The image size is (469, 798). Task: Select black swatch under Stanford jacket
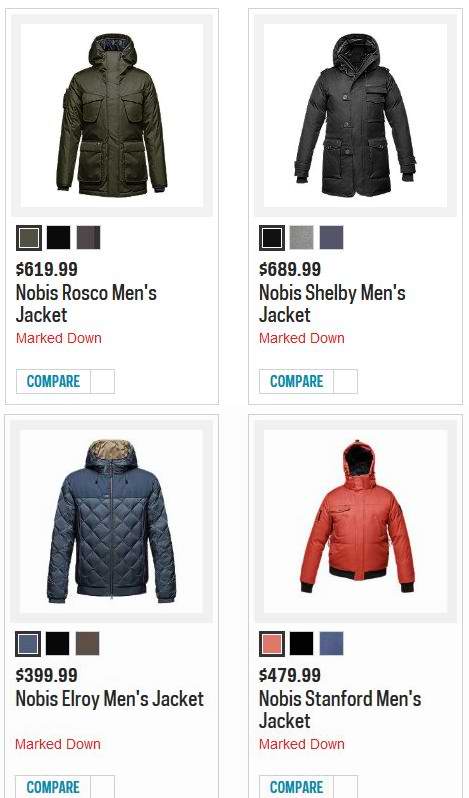[302, 643]
